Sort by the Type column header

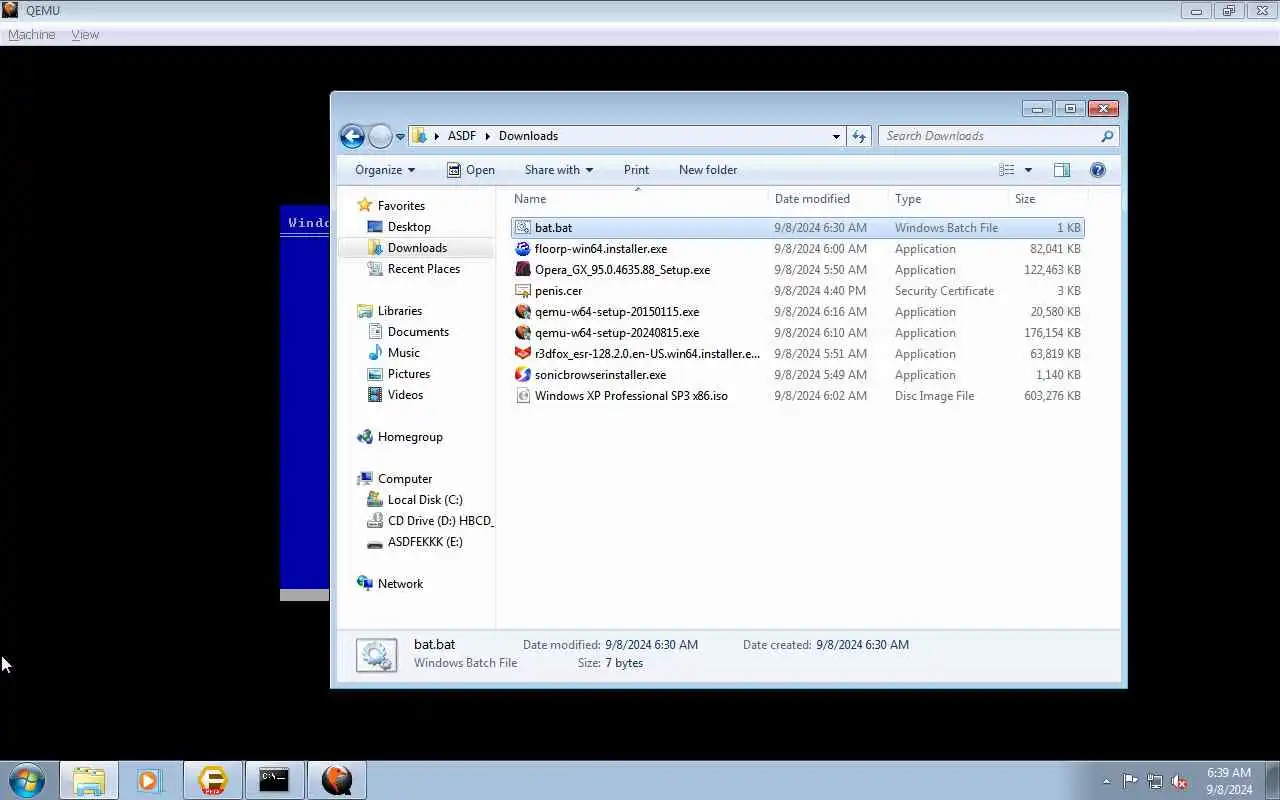pos(948,199)
